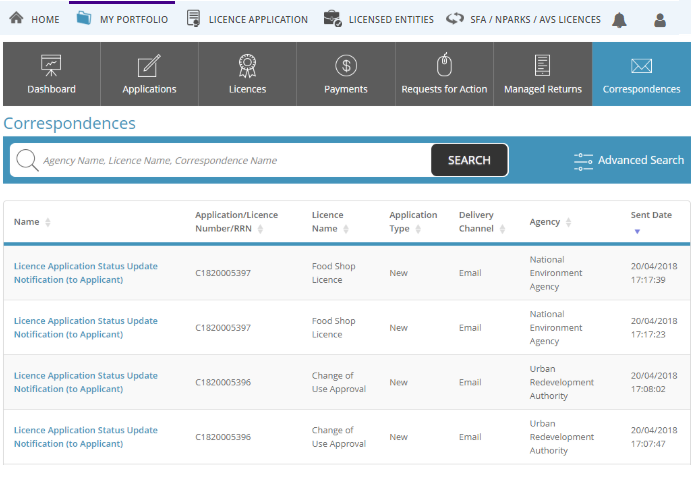The height and width of the screenshot is (501, 691).
Task: Click the correspondence search input field
Action: tap(232, 160)
